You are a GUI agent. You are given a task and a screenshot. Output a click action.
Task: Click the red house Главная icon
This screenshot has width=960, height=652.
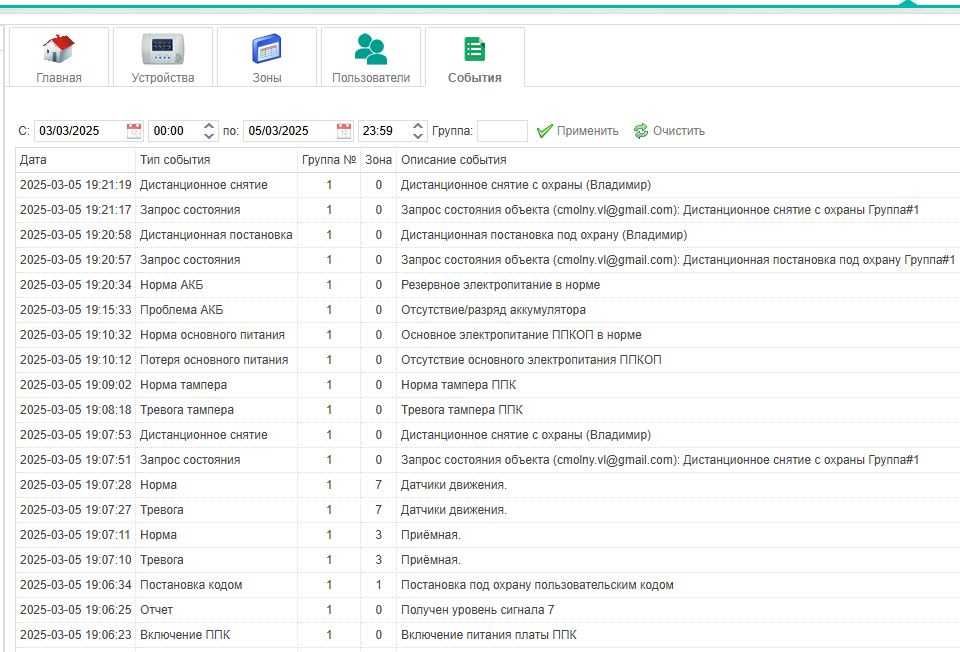59,49
